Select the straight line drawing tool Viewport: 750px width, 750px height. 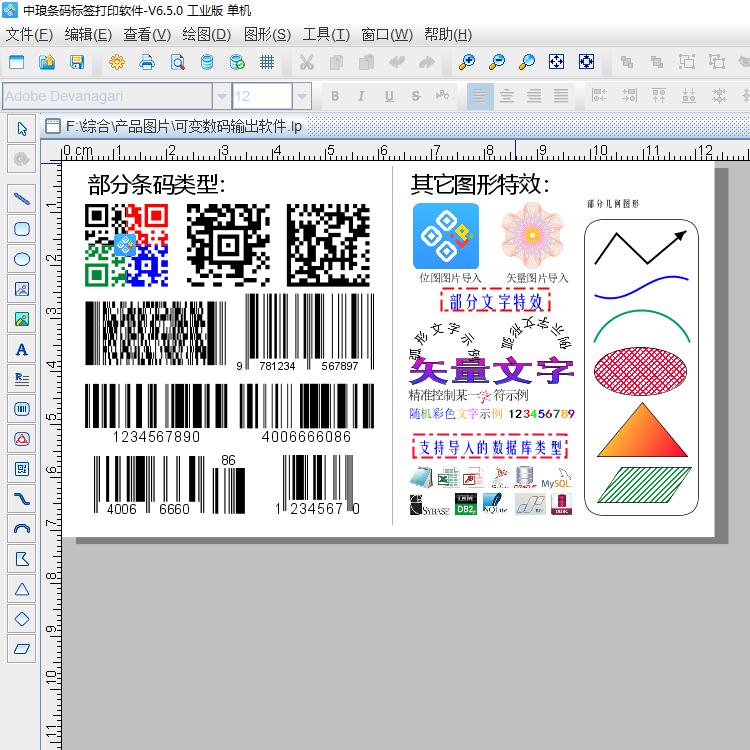point(22,199)
